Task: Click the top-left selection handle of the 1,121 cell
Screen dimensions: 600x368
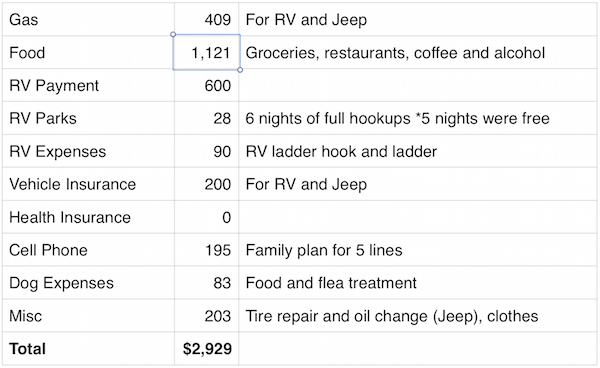Action: click(173, 34)
